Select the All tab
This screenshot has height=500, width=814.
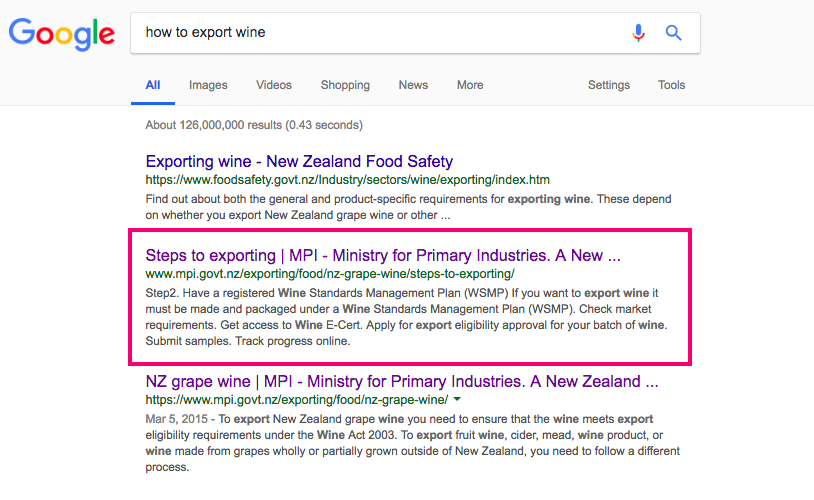[153, 85]
